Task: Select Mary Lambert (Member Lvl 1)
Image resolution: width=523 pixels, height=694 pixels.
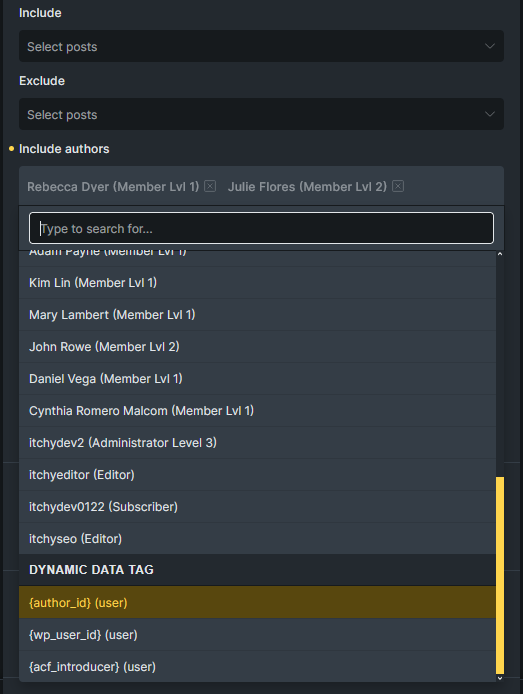Action: 257,315
